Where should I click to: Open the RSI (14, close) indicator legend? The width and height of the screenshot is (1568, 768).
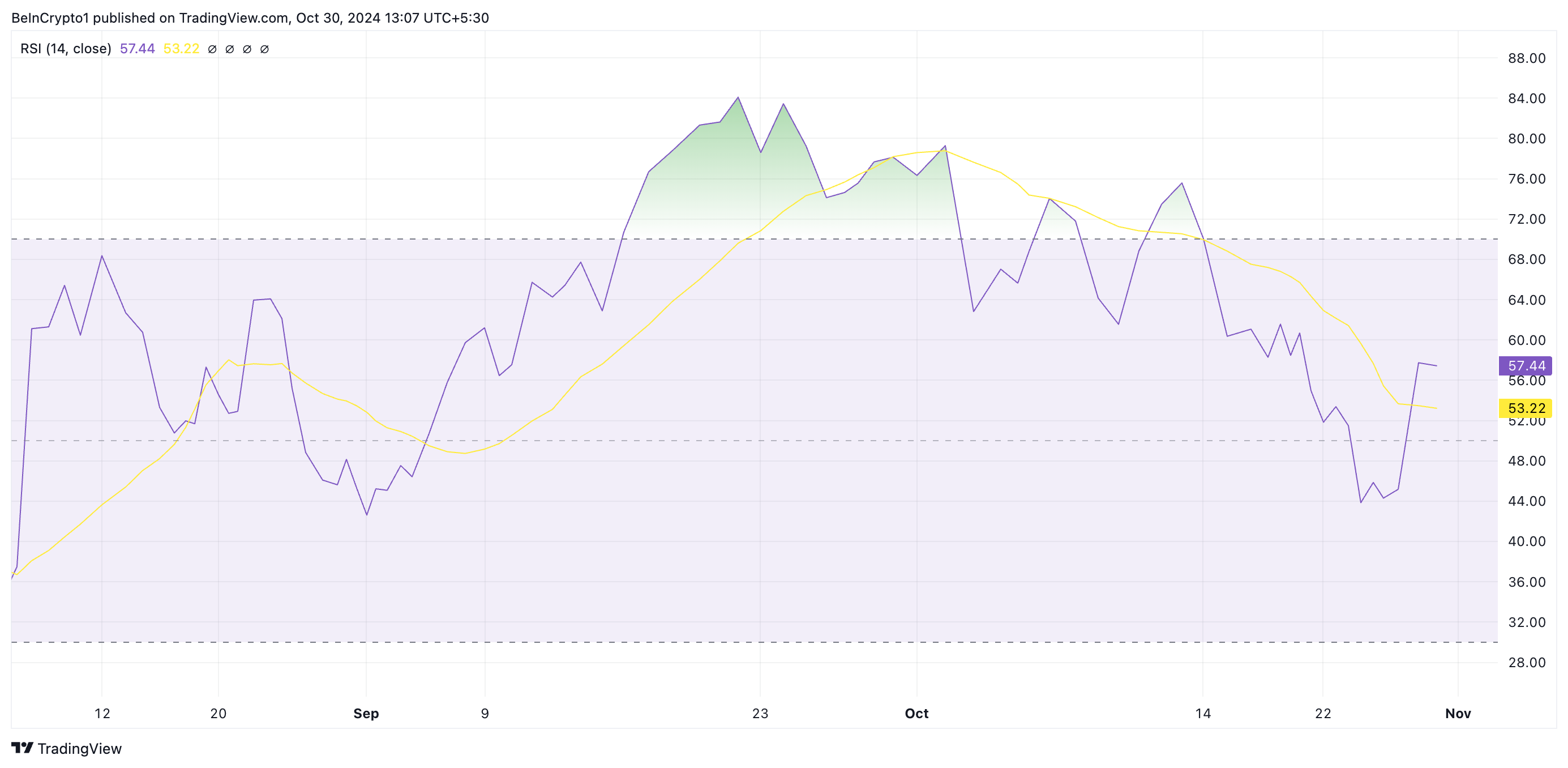[66, 49]
